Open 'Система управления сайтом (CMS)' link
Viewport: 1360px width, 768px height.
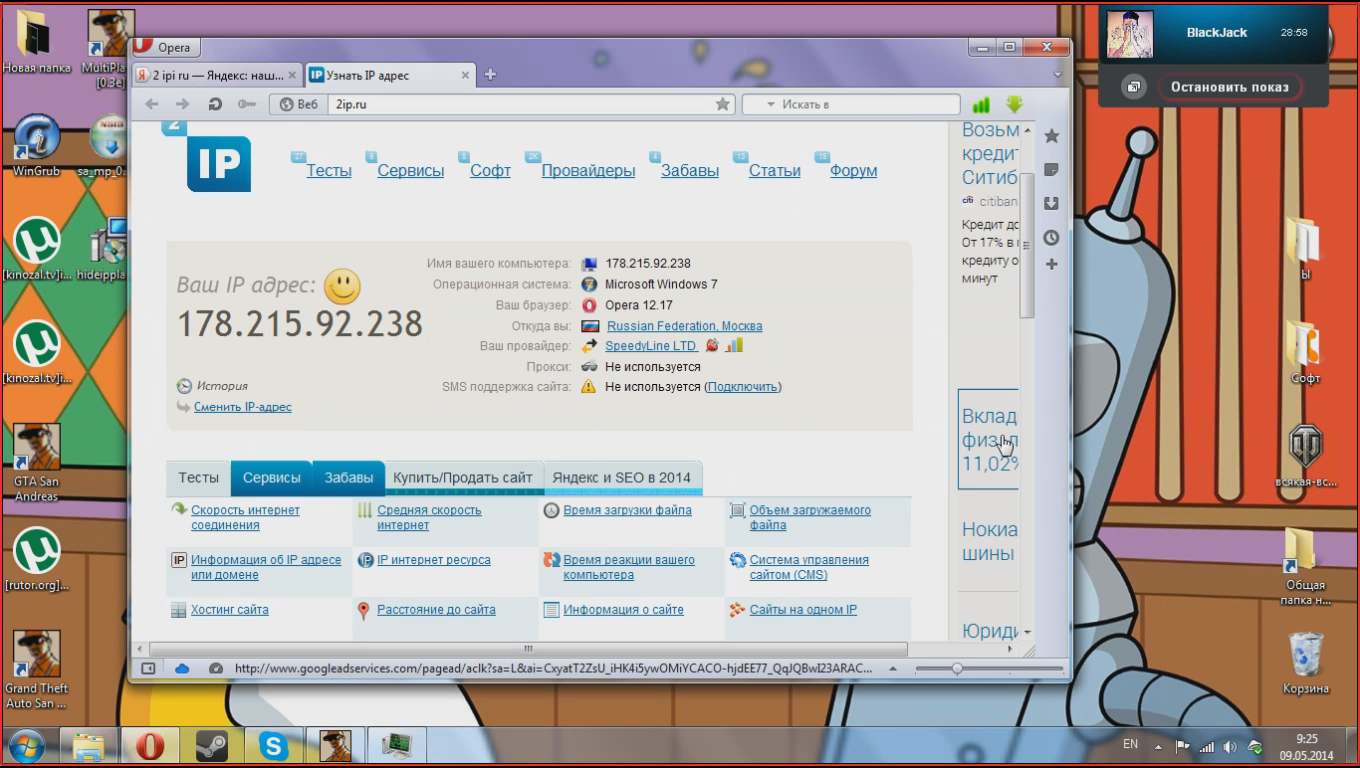point(809,568)
